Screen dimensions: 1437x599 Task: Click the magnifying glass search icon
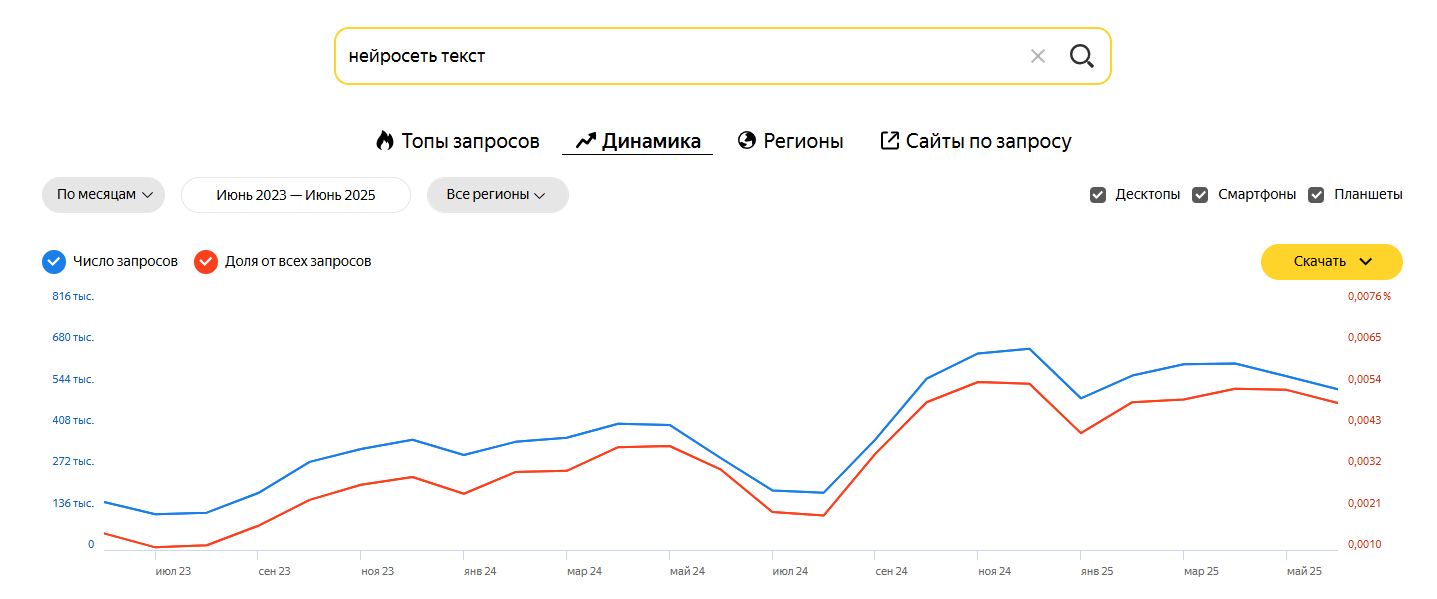coord(1081,56)
